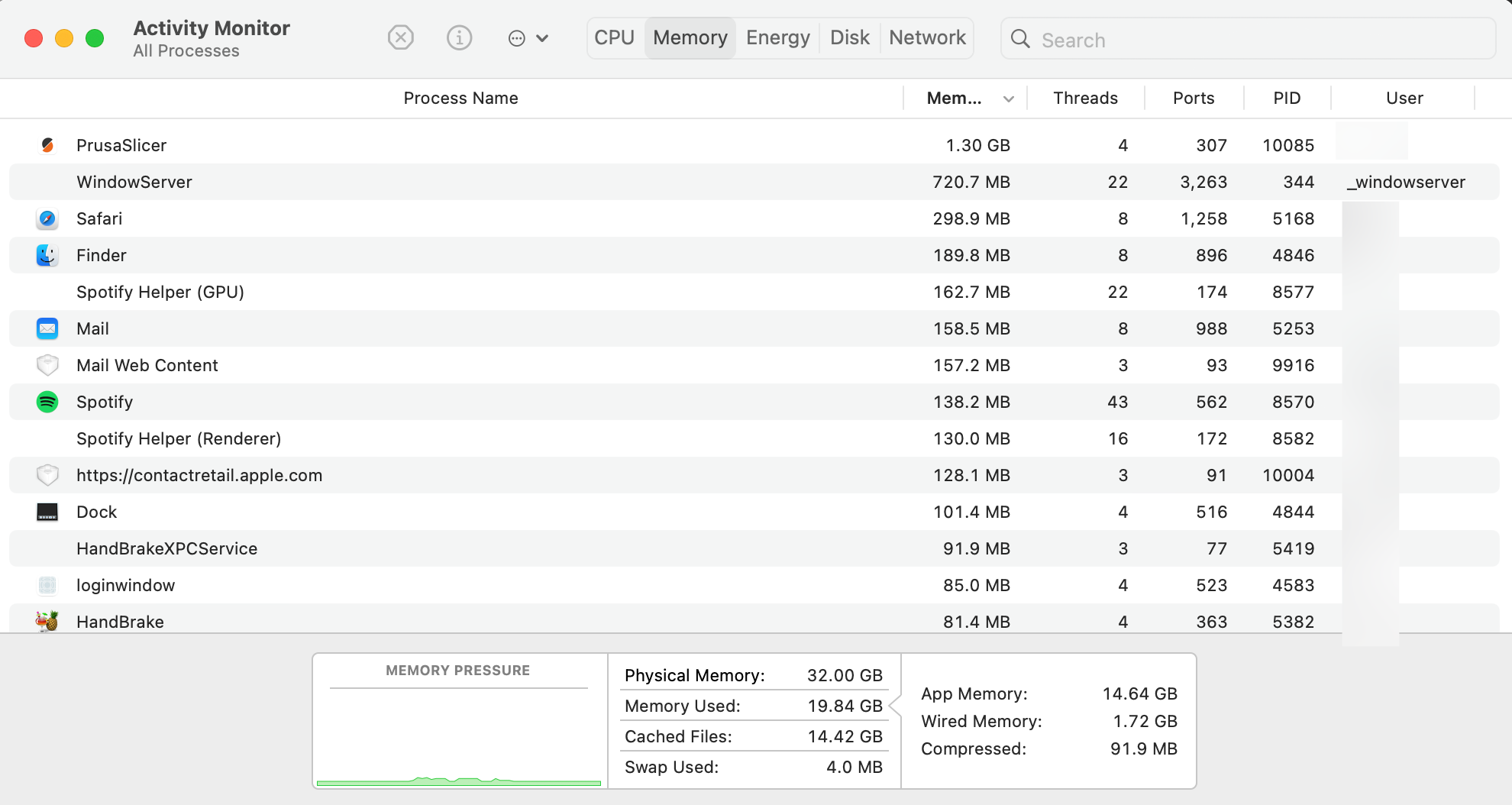The height and width of the screenshot is (805, 1512).
Task: Click the Mail Web Content shield icon
Action: (47, 365)
